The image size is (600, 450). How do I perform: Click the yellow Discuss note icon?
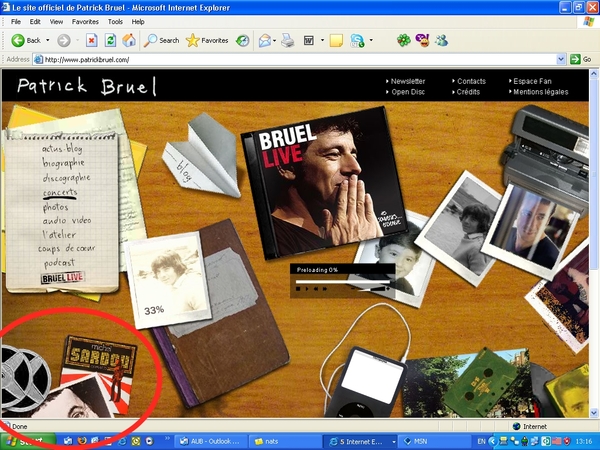point(336,40)
